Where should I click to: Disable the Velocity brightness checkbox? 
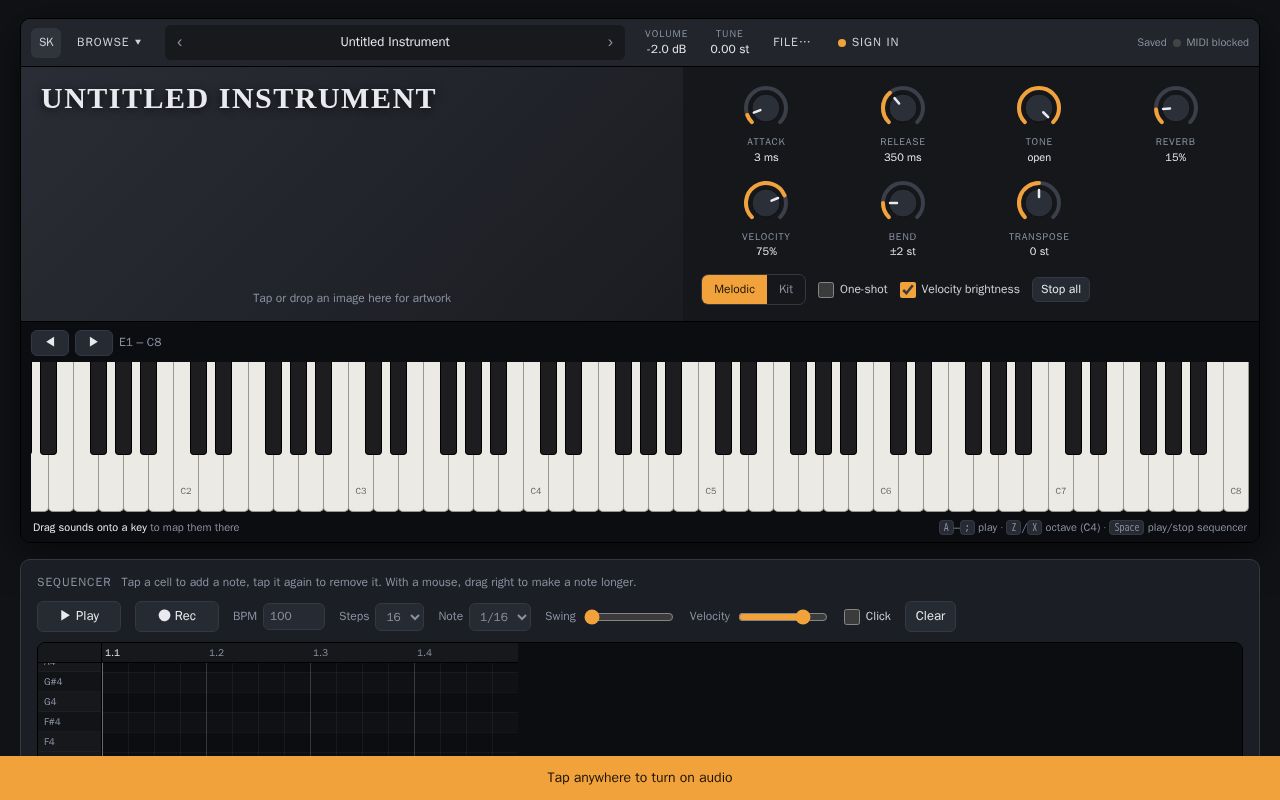[x=908, y=290]
